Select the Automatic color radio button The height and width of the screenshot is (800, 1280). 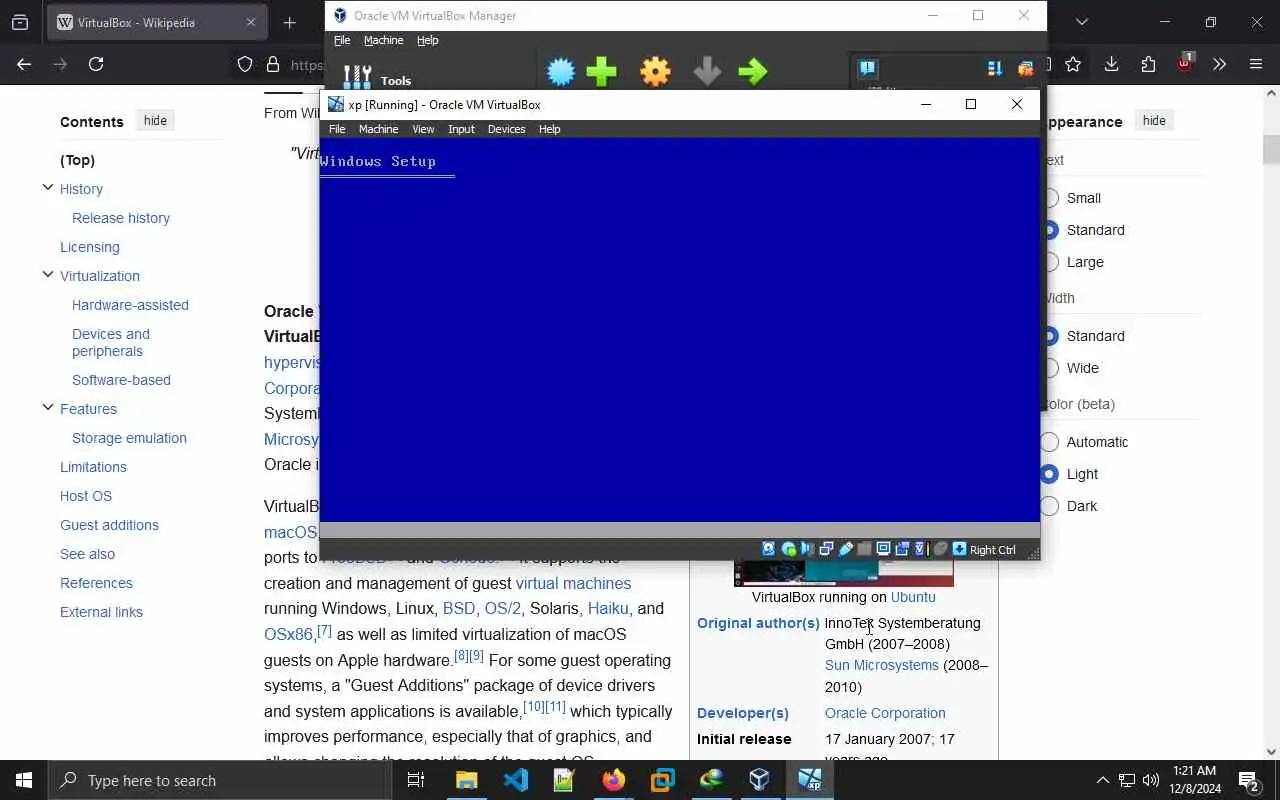[1050, 442]
